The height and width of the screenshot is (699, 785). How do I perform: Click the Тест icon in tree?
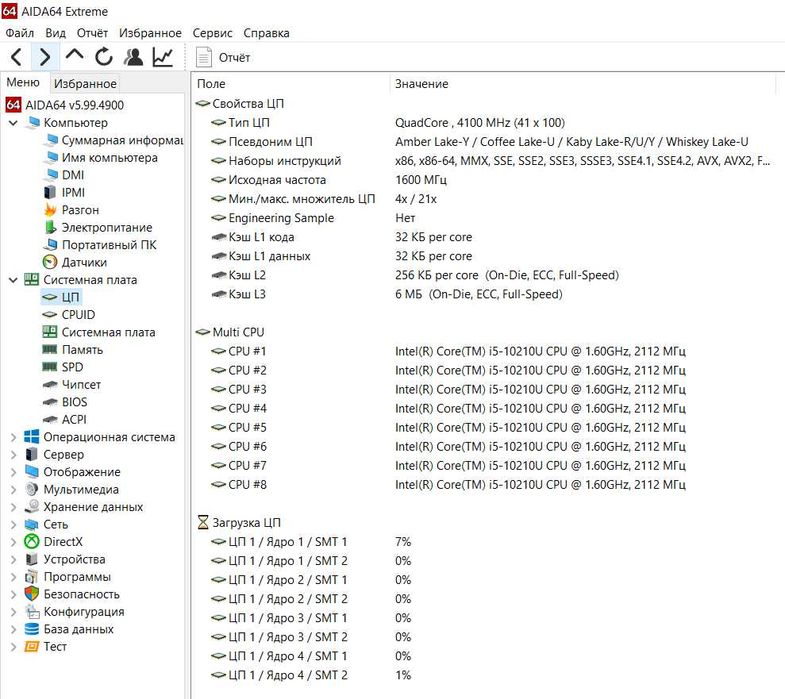tap(32, 646)
